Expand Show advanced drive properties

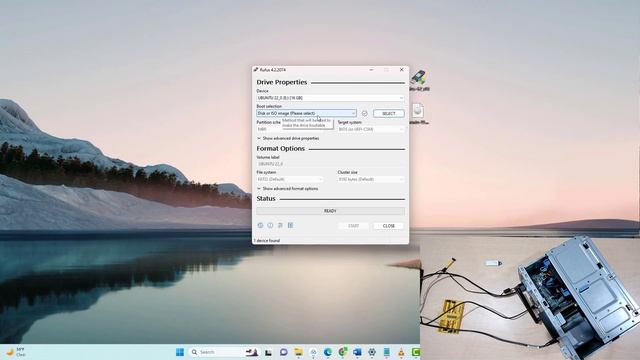288,138
